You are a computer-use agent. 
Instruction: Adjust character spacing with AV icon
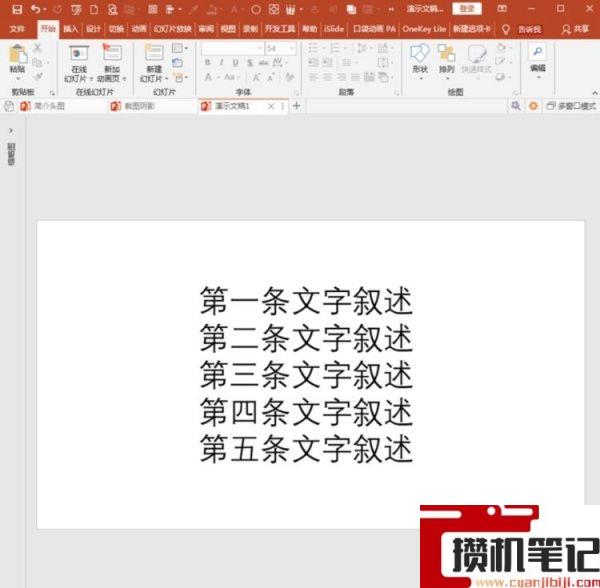277,62
